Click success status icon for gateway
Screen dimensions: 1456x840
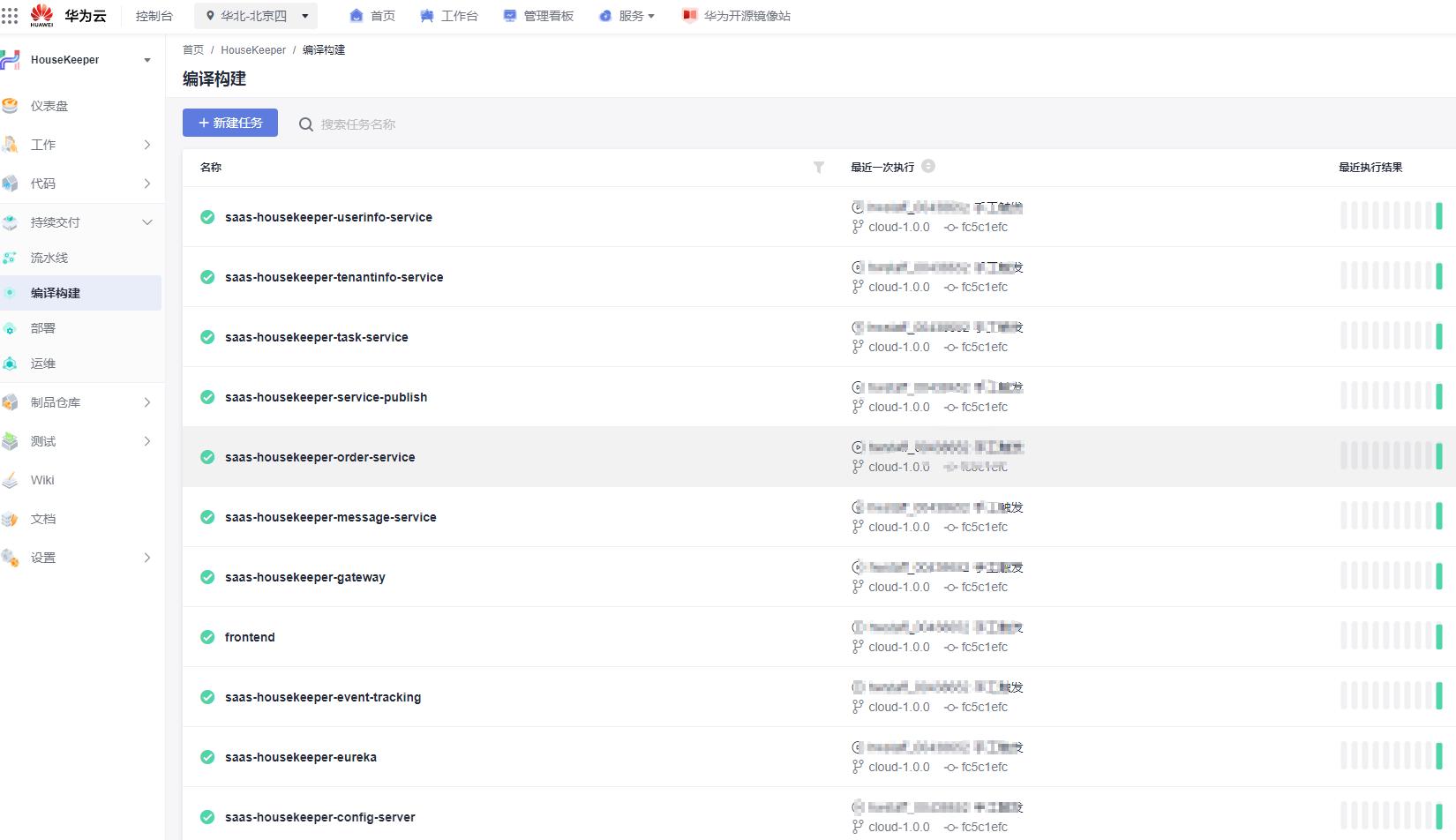coord(207,577)
